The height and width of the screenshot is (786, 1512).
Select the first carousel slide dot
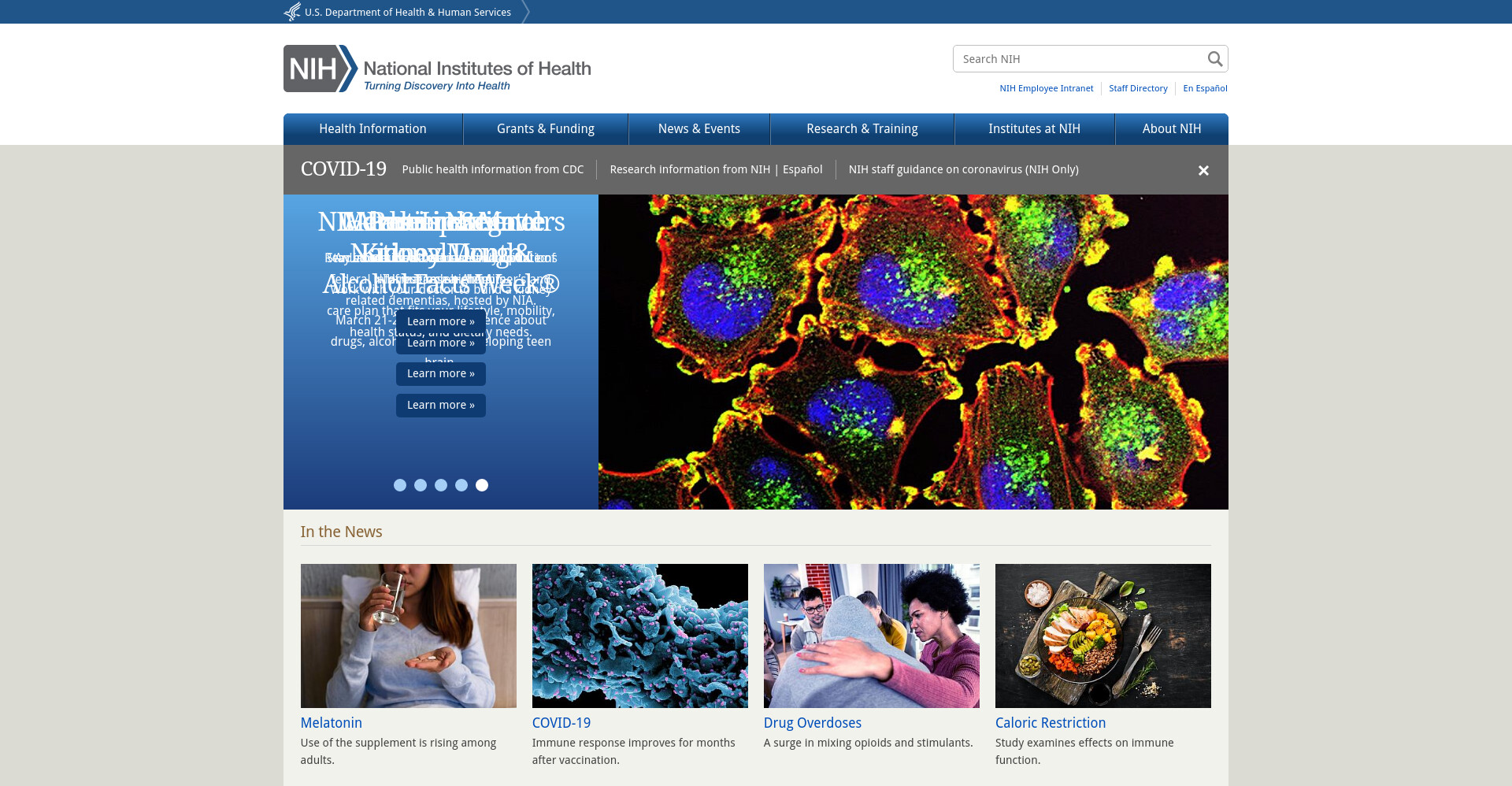tap(400, 485)
